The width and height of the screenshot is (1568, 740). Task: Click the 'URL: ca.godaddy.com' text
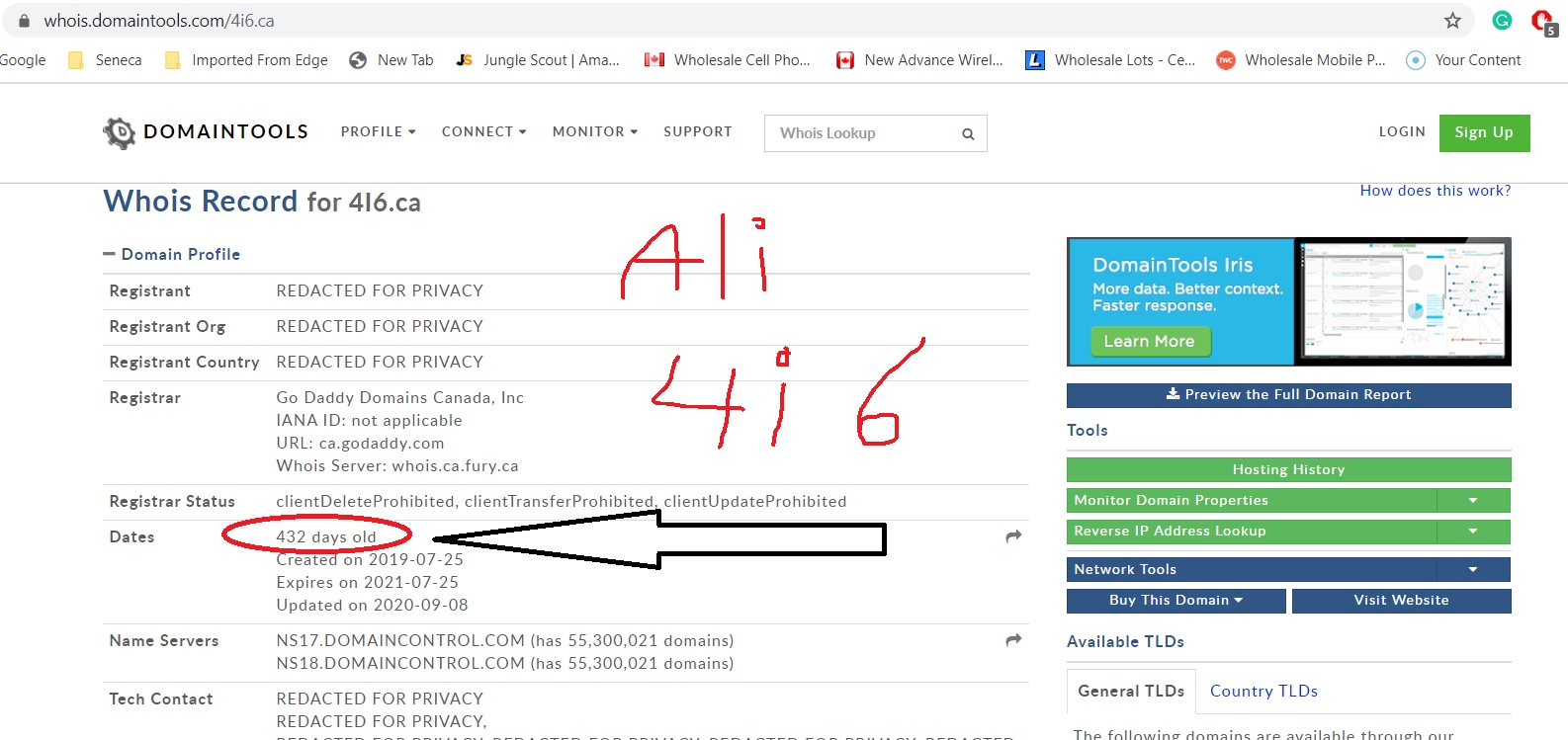click(360, 443)
